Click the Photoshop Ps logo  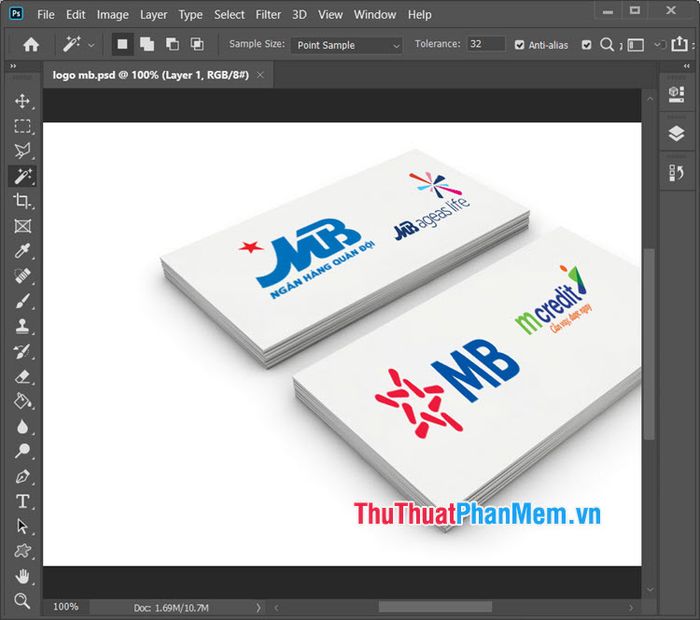pos(16,14)
